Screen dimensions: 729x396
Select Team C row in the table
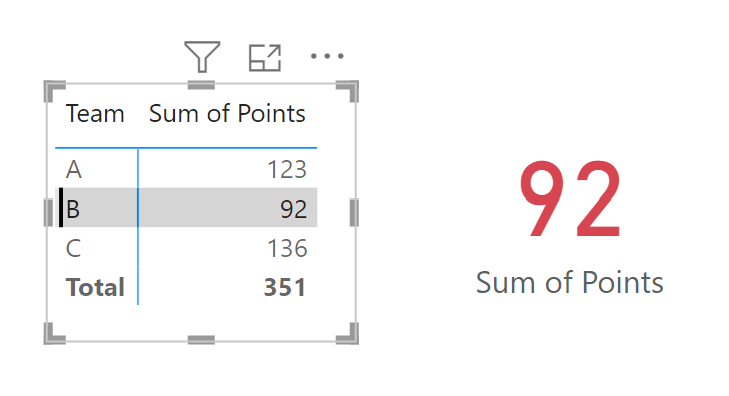click(186, 248)
